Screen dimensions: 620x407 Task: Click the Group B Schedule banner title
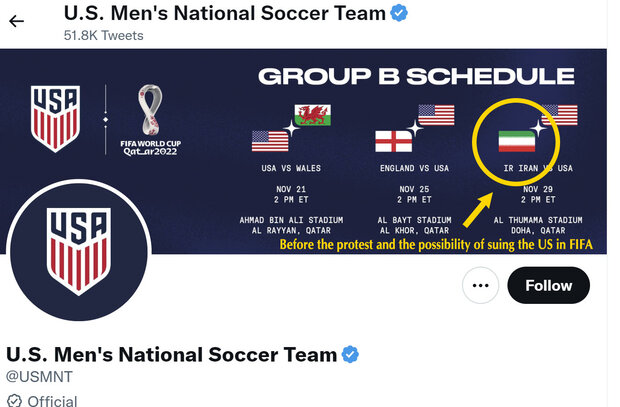(416, 76)
